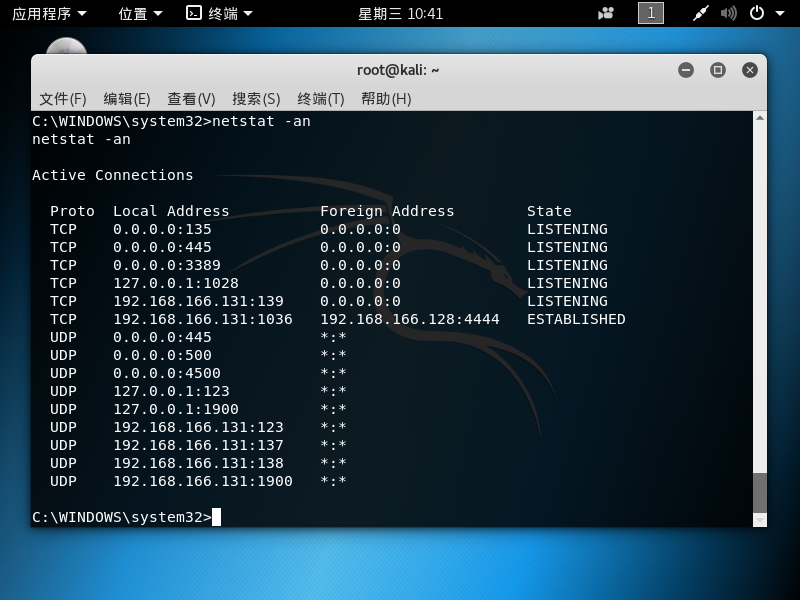
Task: Maximize the root@kali terminal window
Action: point(718,70)
